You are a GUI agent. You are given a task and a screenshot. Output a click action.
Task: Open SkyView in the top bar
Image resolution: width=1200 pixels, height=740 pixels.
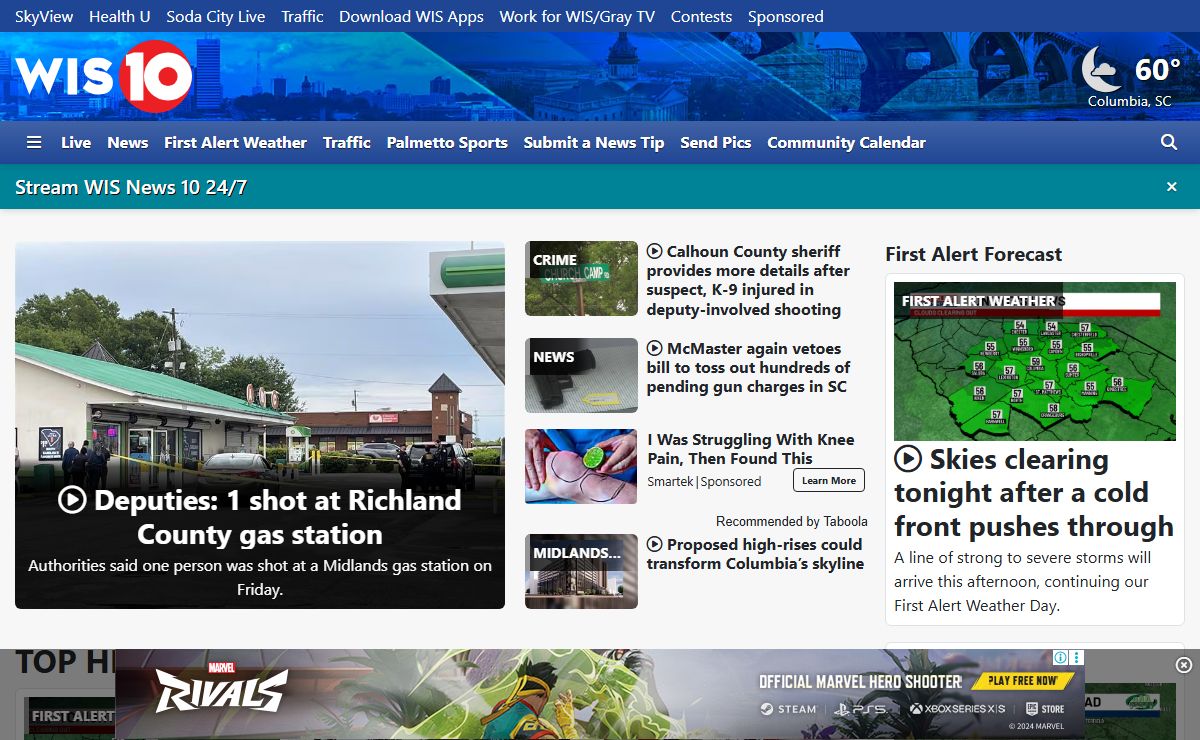(x=44, y=16)
